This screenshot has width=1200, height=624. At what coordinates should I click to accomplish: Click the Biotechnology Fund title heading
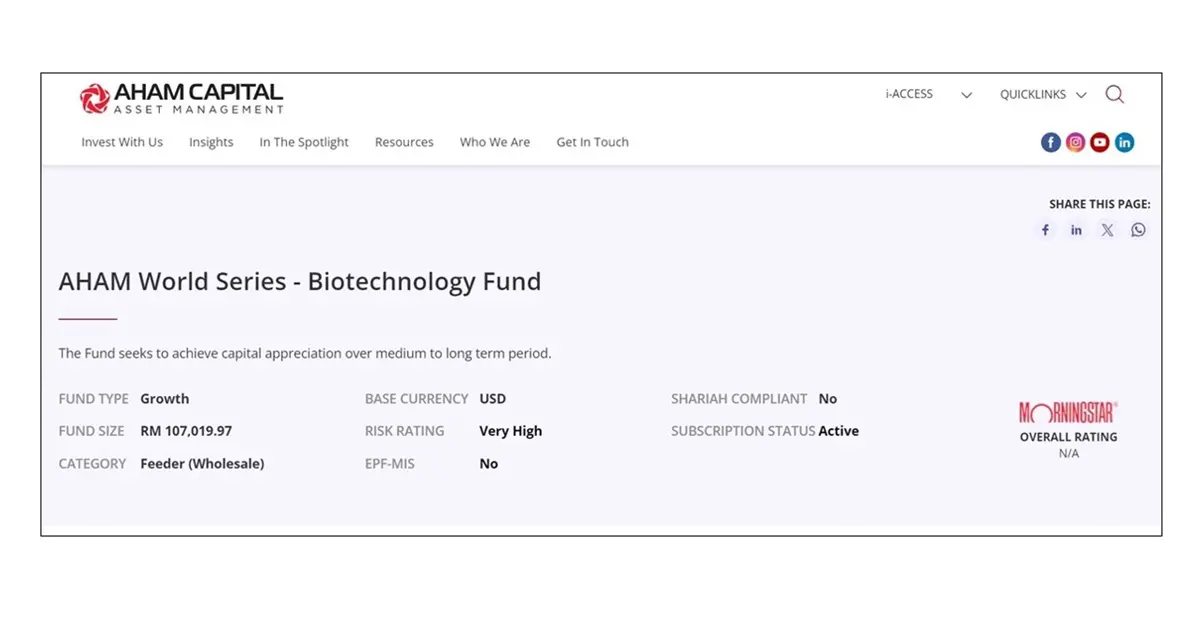tap(300, 282)
